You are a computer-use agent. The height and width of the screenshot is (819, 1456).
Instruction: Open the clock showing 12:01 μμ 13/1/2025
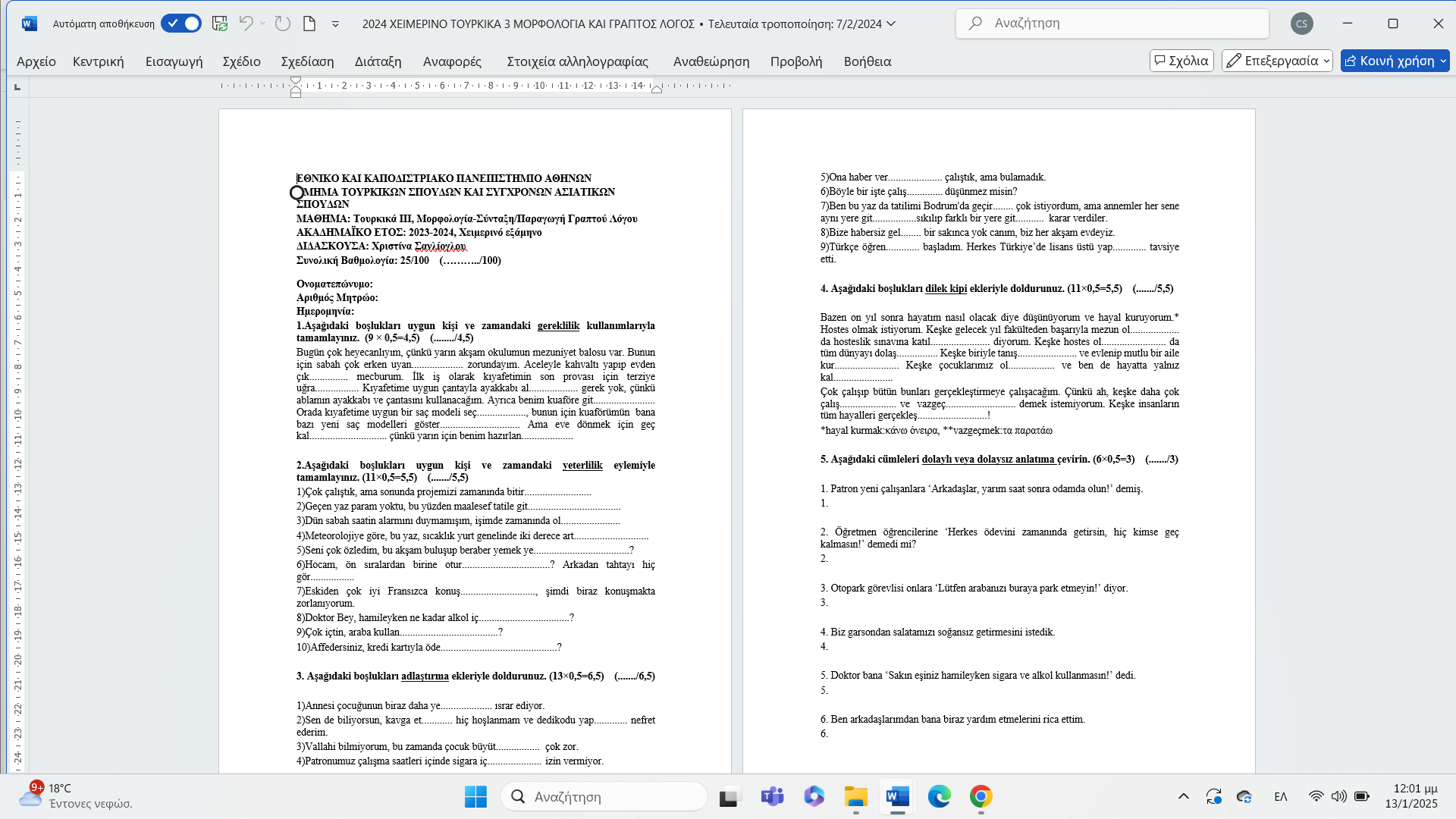(x=1411, y=796)
